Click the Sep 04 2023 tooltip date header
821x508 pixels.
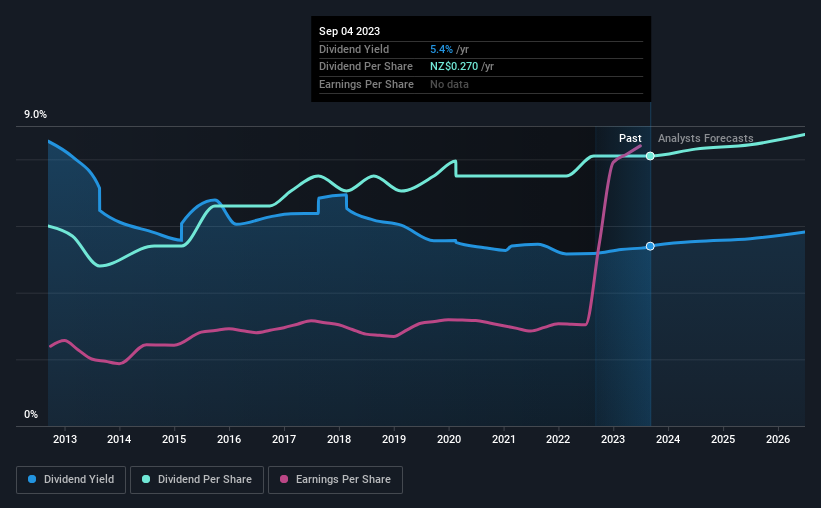click(349, 31)
